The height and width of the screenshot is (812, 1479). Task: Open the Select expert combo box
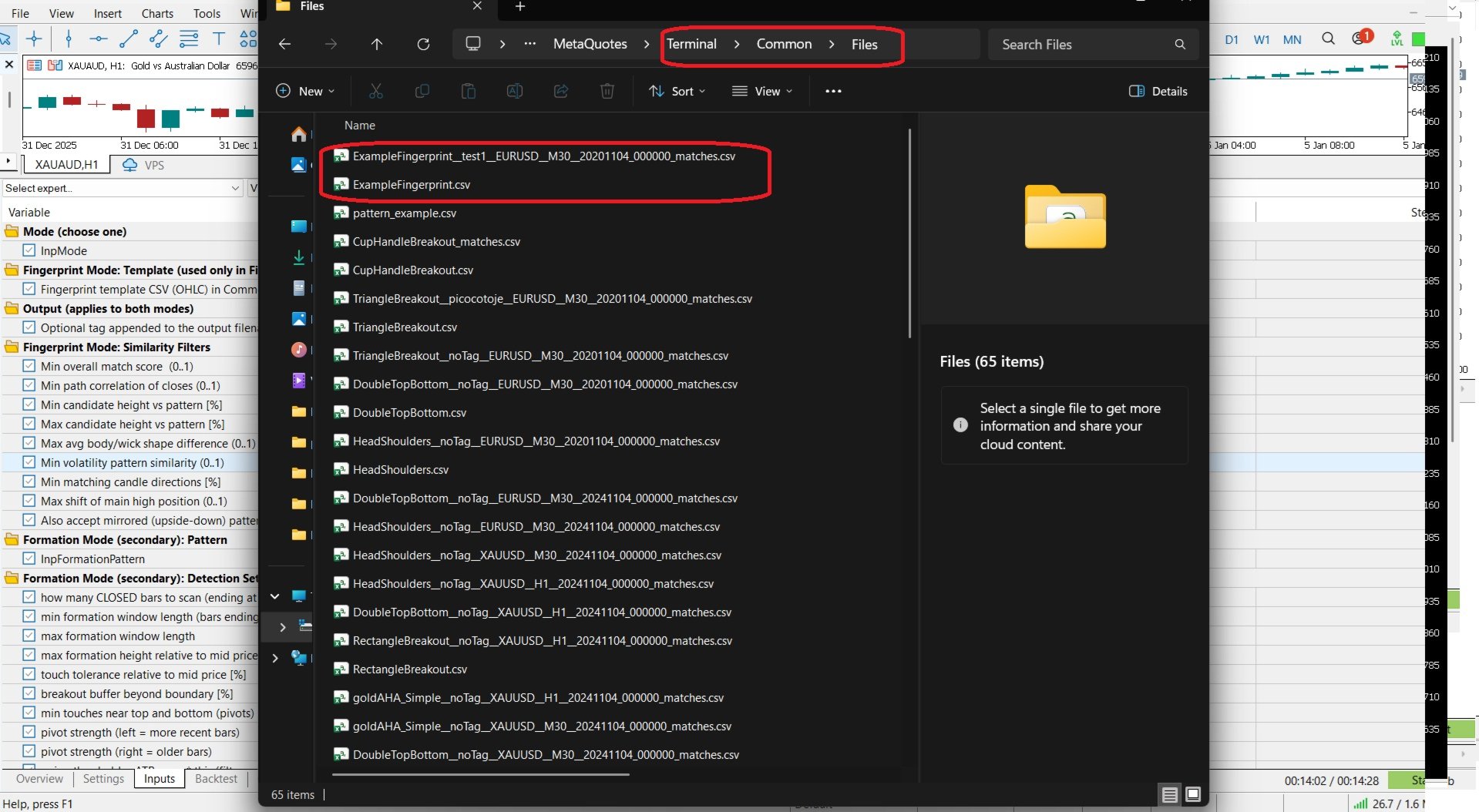tap(122, 188)
